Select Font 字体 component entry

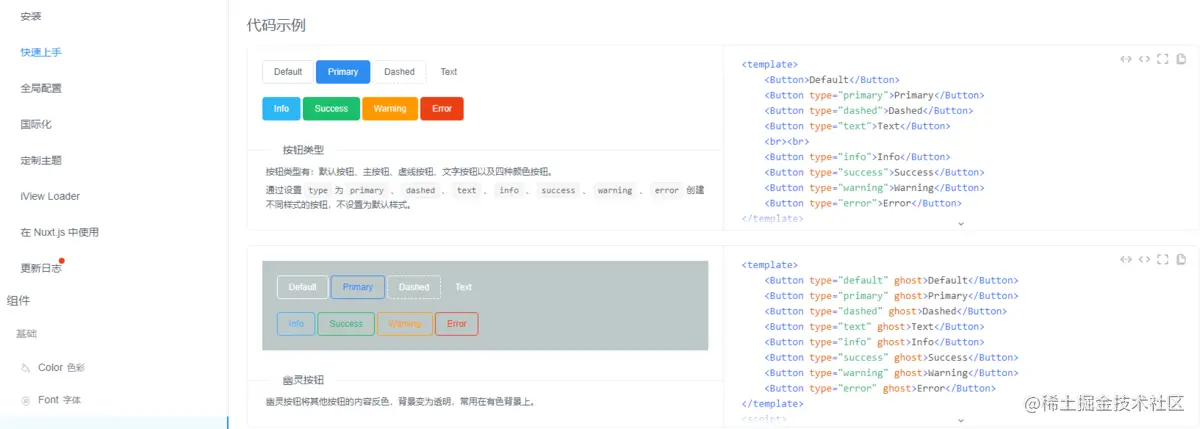pyautogui.click(x=59, y=400)
